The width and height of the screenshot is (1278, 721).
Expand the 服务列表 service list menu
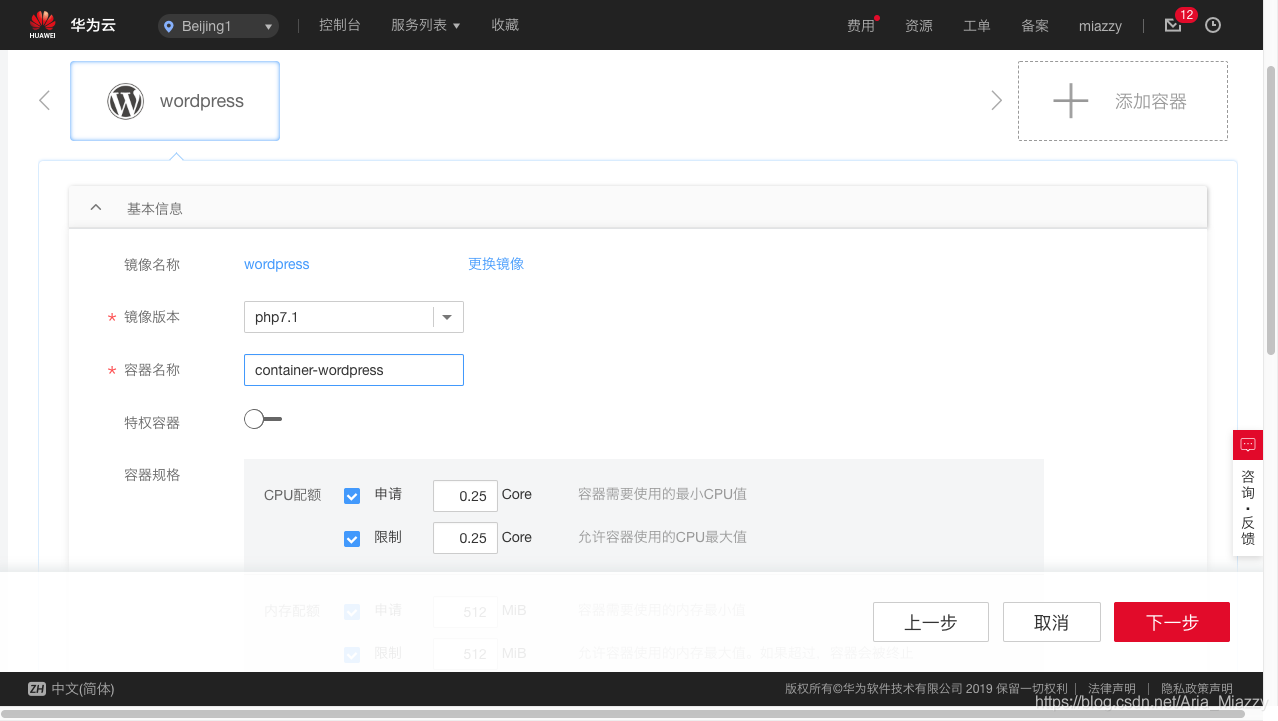click(x=426, y=25)
